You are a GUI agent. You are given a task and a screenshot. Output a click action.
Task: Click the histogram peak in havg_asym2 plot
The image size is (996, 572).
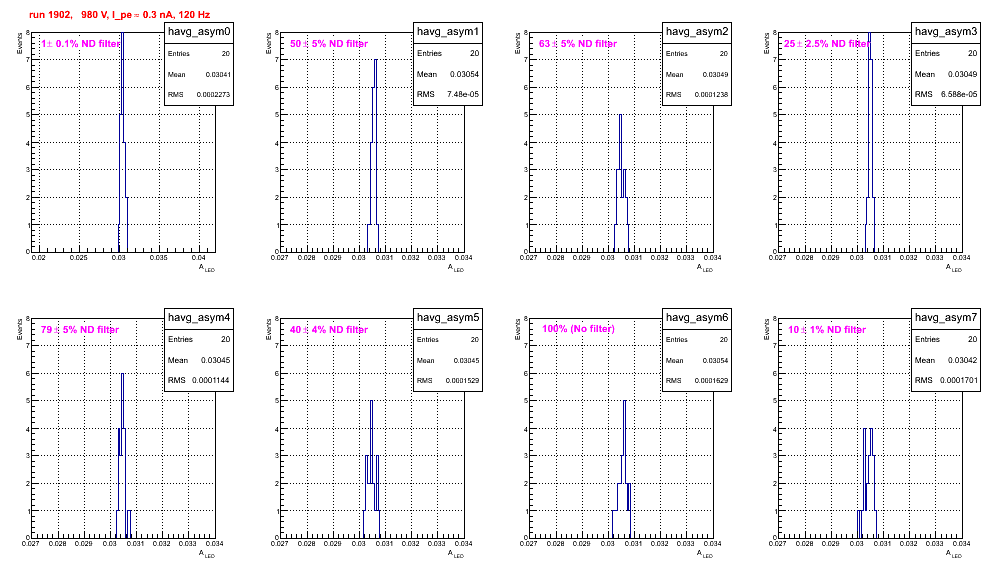click(x=621, y=116)
